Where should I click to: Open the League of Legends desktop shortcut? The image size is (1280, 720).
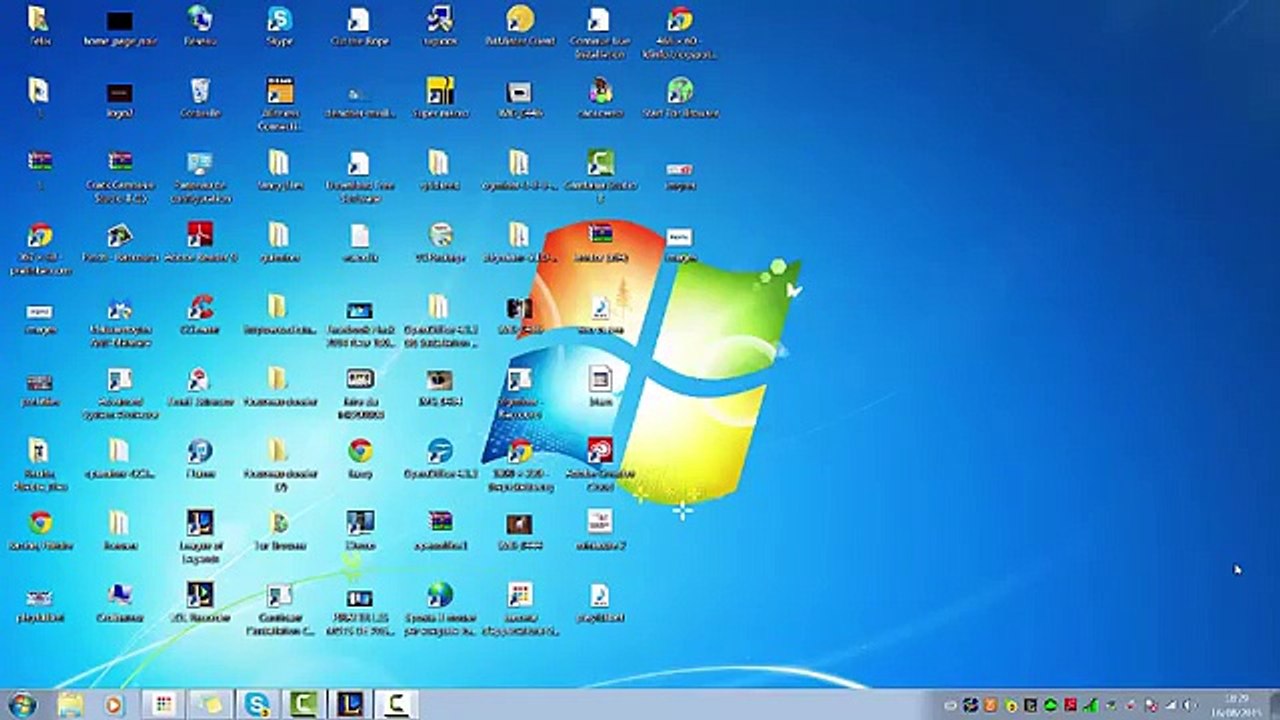[199, 537]
